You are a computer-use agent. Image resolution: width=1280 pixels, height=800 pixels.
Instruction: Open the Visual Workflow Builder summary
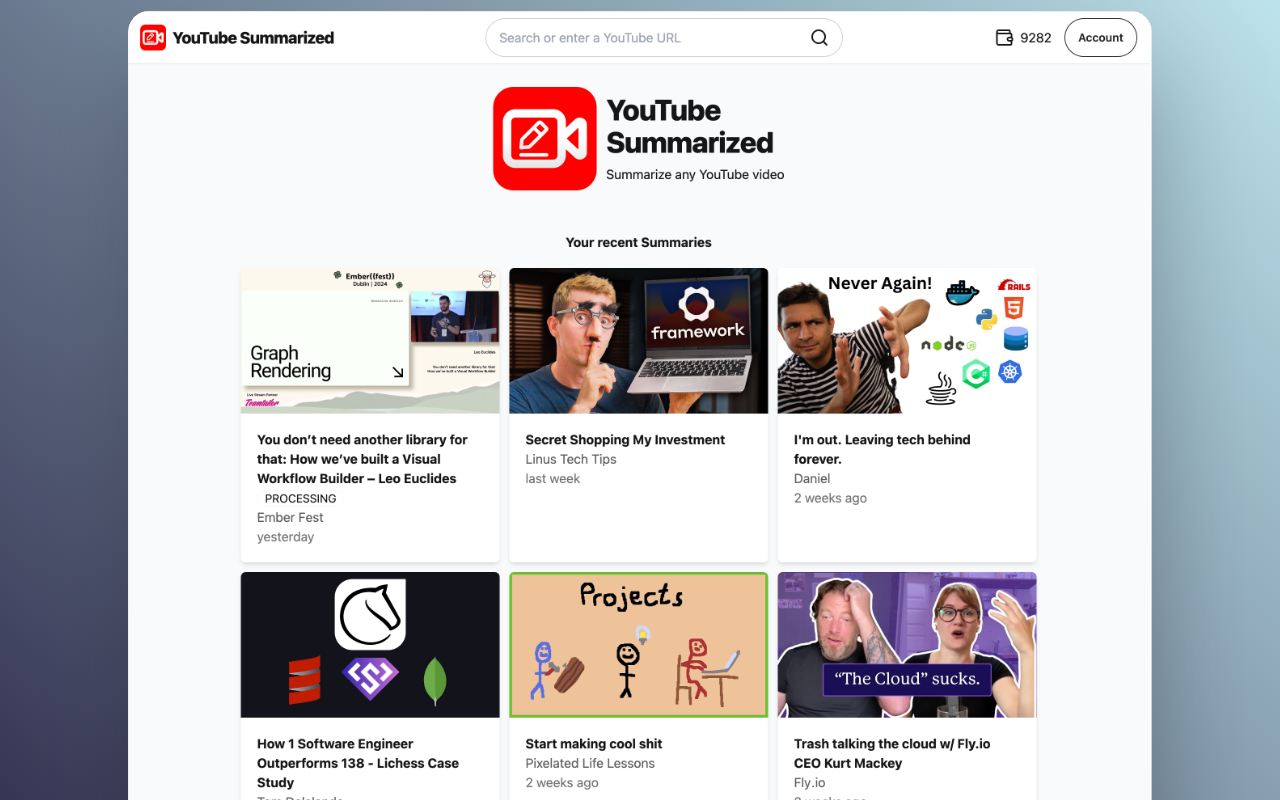[363, 459]
